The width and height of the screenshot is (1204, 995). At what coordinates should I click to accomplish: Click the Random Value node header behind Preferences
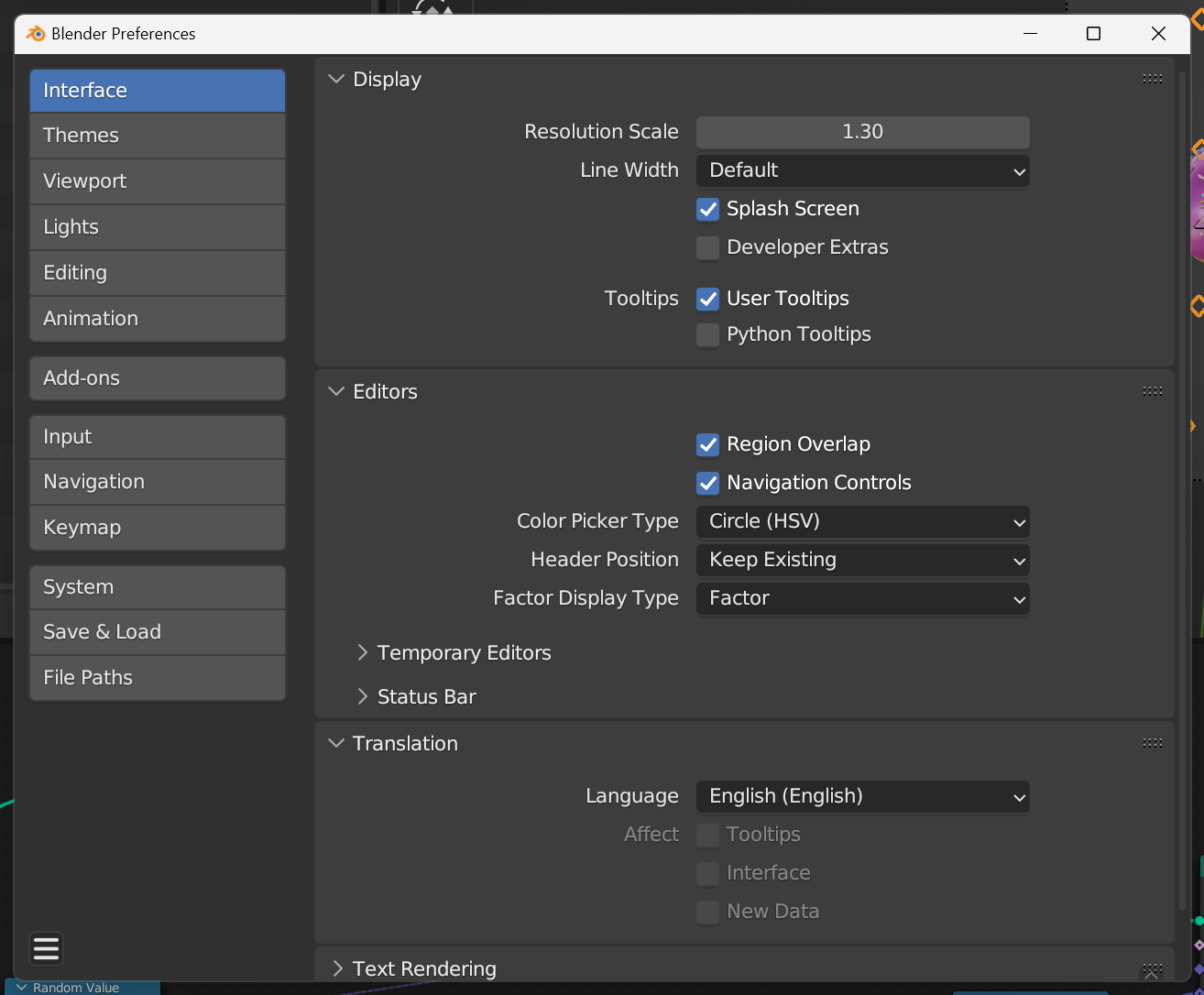[x=81, y=988]
